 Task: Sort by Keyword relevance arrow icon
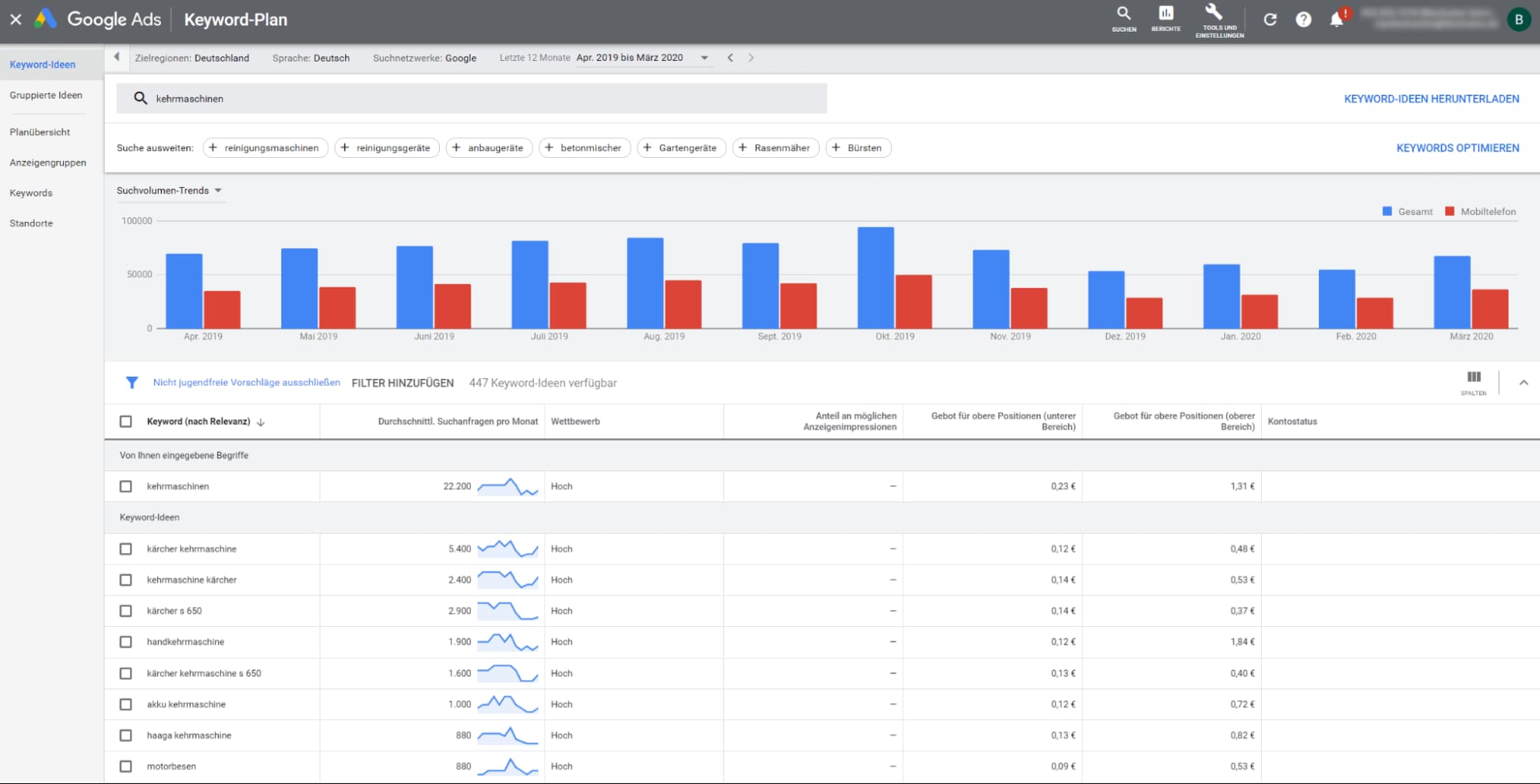[260, 422]
